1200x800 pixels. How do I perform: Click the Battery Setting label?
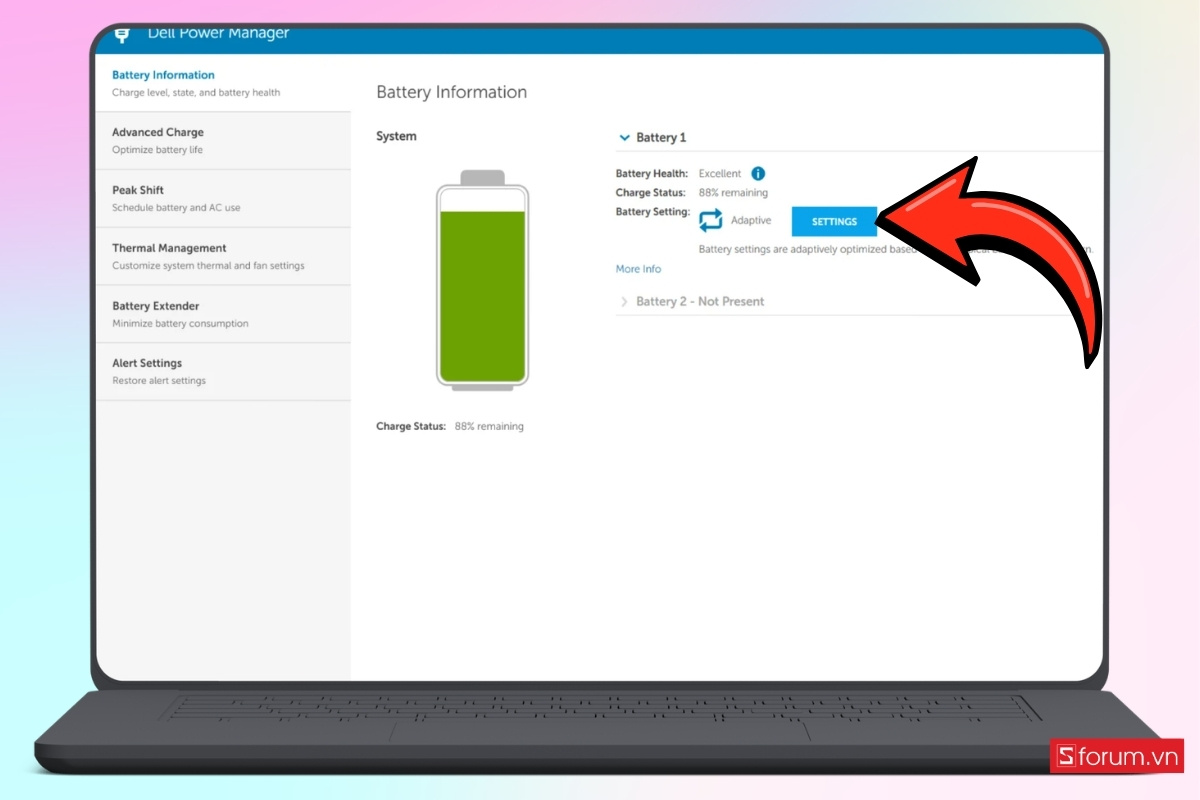pyautogui.click(x=653, y=212)
